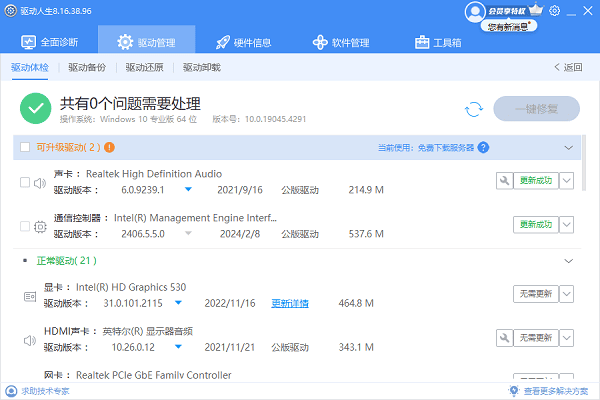Collapse the 正常驱动 section chevron
Screen dimensions: 600x400
(x=569, y=260)
